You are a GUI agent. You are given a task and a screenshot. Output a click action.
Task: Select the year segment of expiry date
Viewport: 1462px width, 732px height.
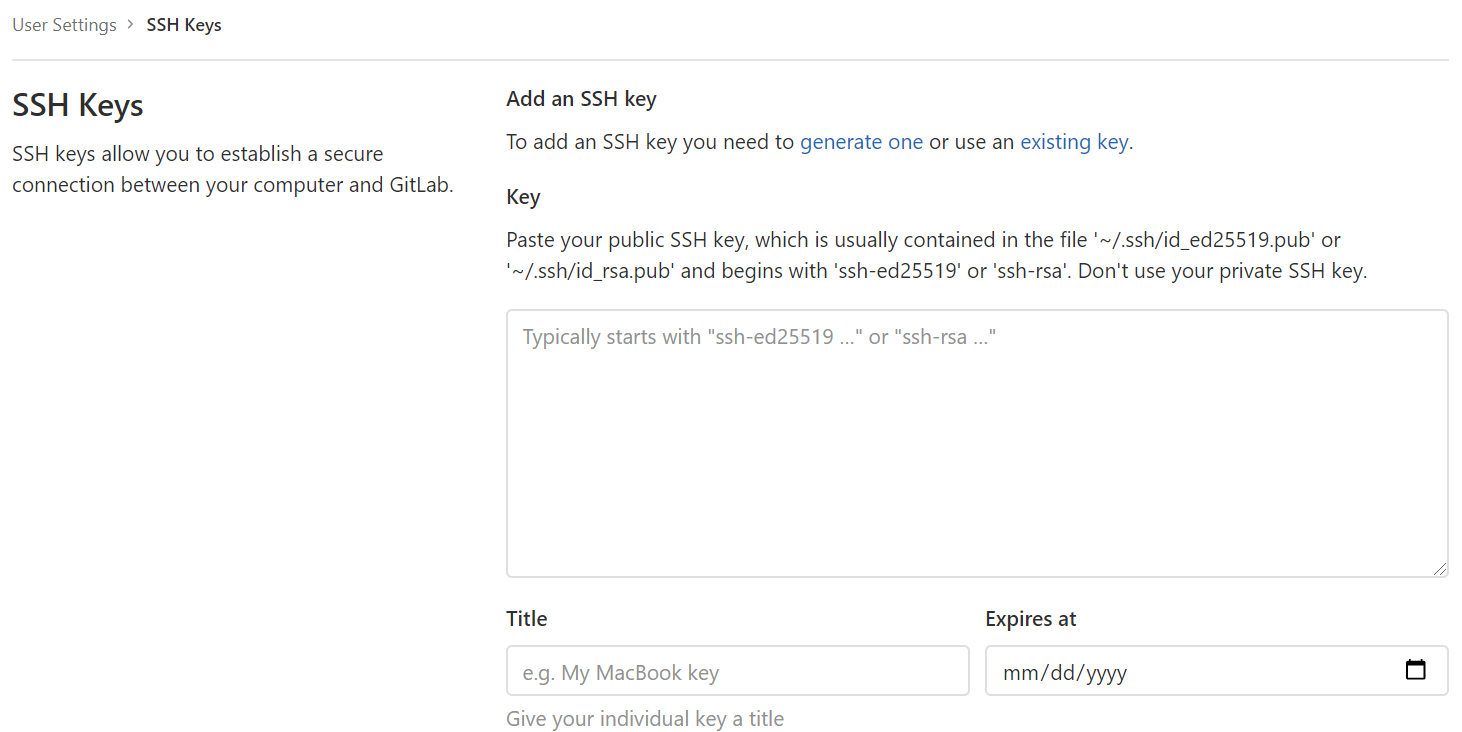click(x=1106, y=672)
